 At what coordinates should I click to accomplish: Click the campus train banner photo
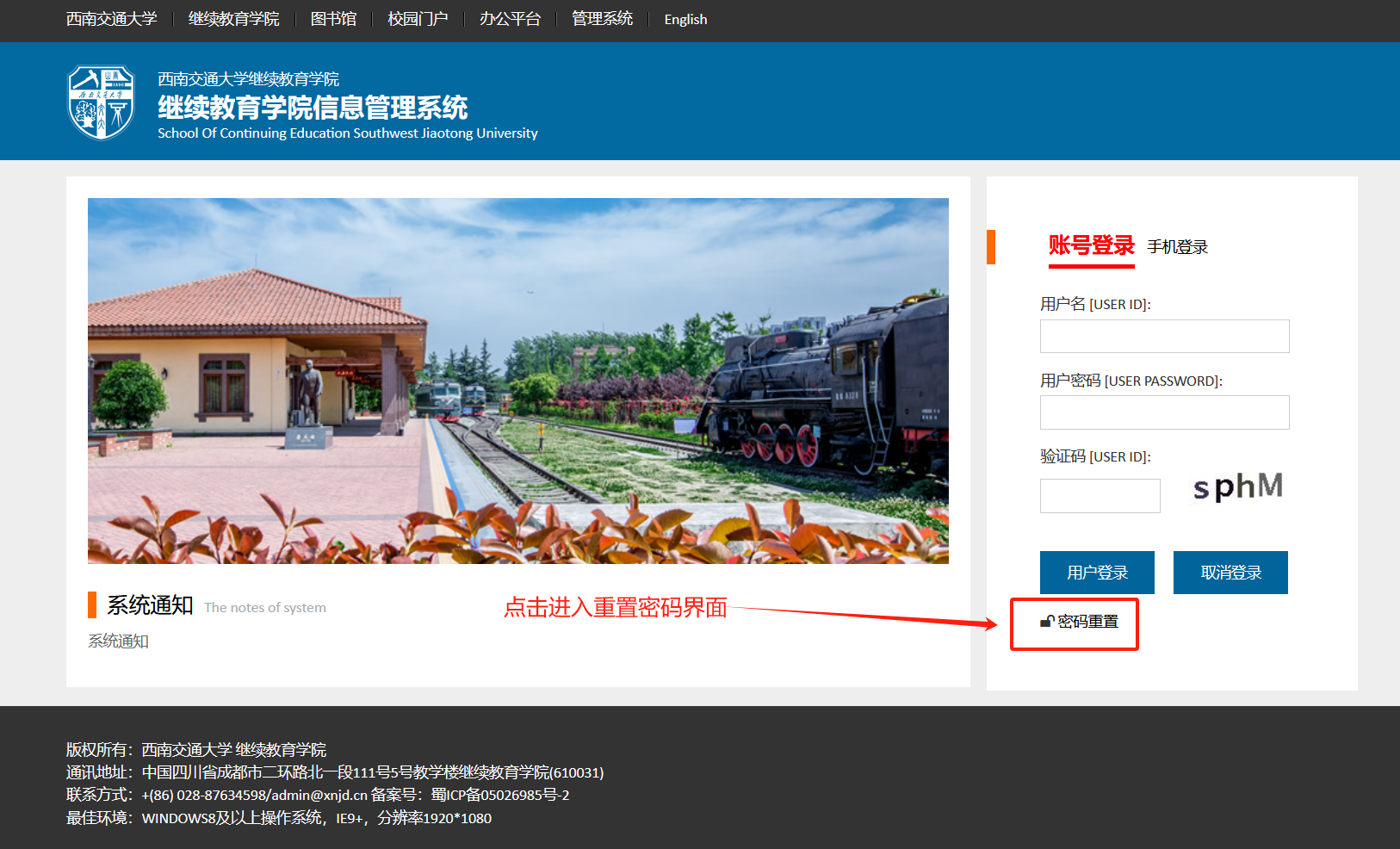(x=517, y=381)
